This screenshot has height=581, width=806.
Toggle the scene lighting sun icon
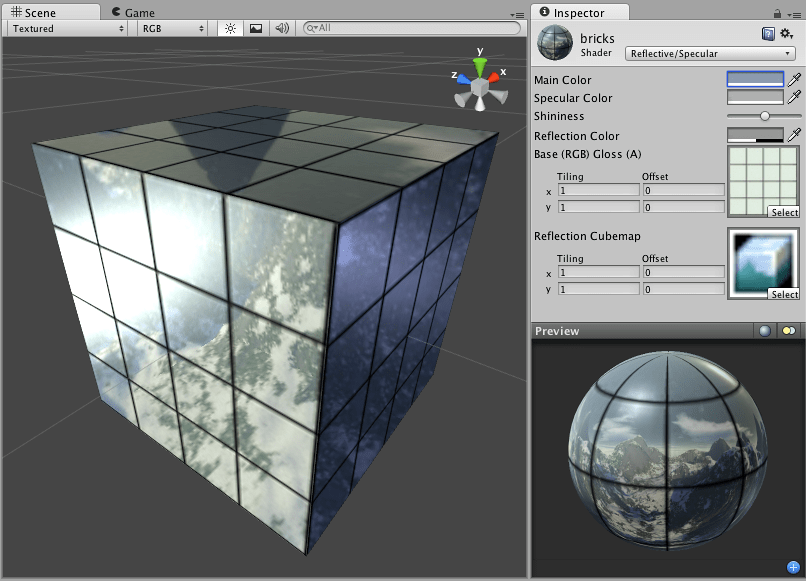(x=229, y=29)
